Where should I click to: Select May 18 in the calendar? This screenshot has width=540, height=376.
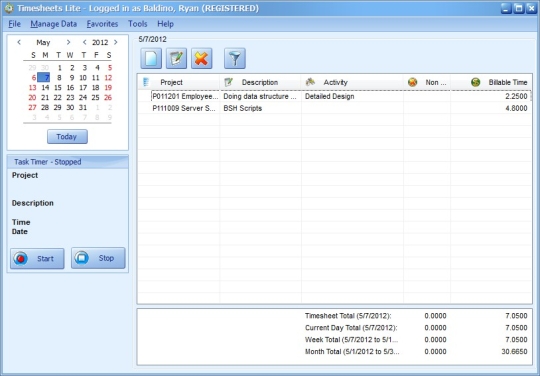coord(95,87)
